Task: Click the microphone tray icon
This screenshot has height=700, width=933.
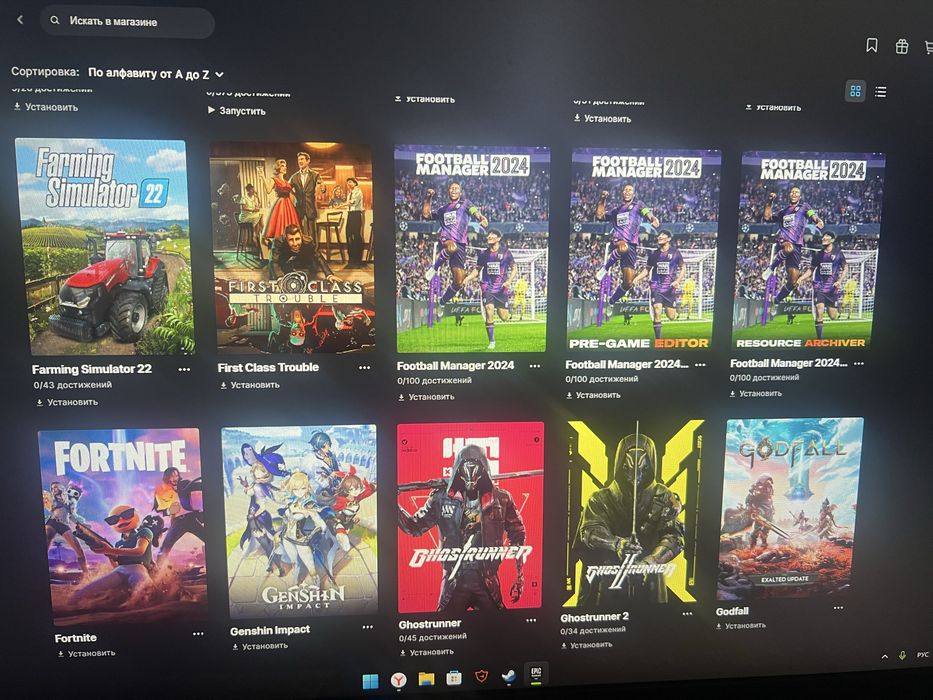Action: click(902, 655)
